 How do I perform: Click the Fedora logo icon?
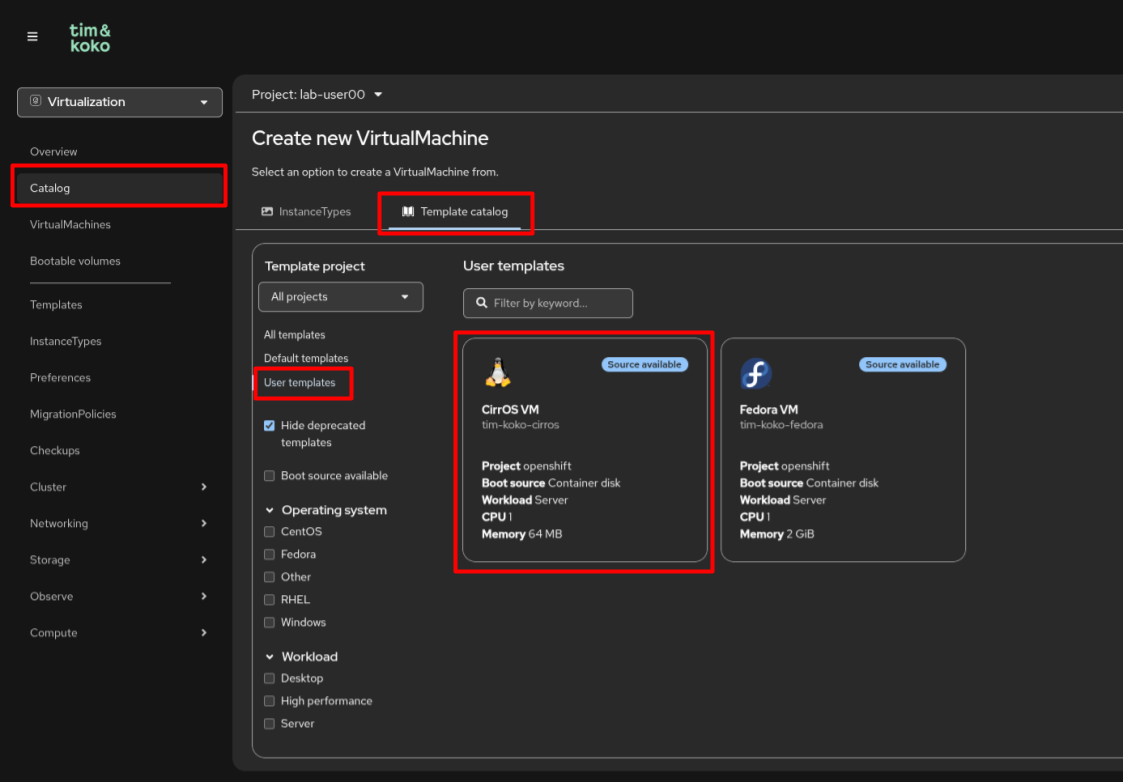point(756,373)
